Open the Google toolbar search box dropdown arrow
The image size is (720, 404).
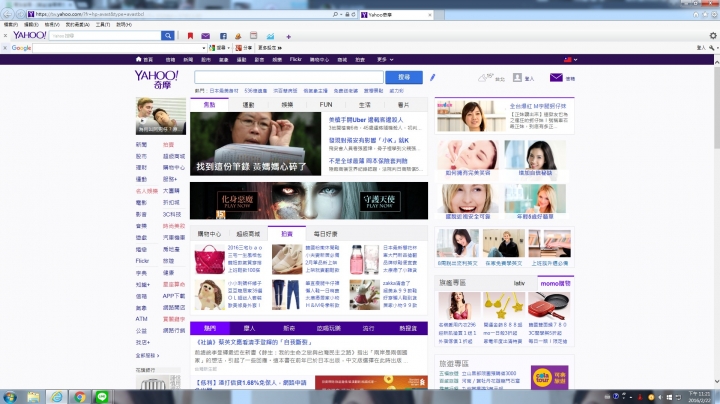click(x=203, y=48)
